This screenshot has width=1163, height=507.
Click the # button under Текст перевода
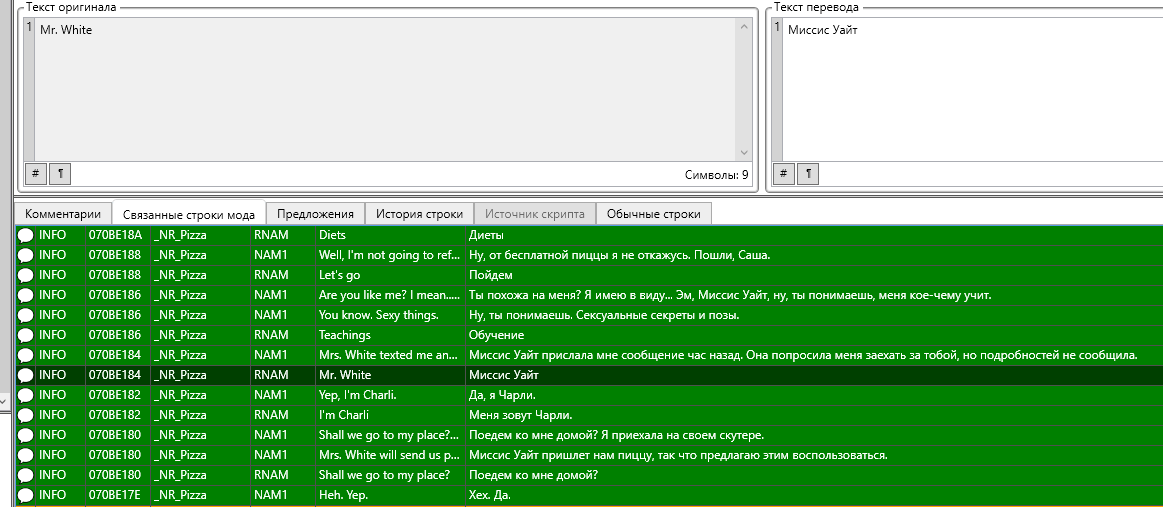click(x=783, y=174)
